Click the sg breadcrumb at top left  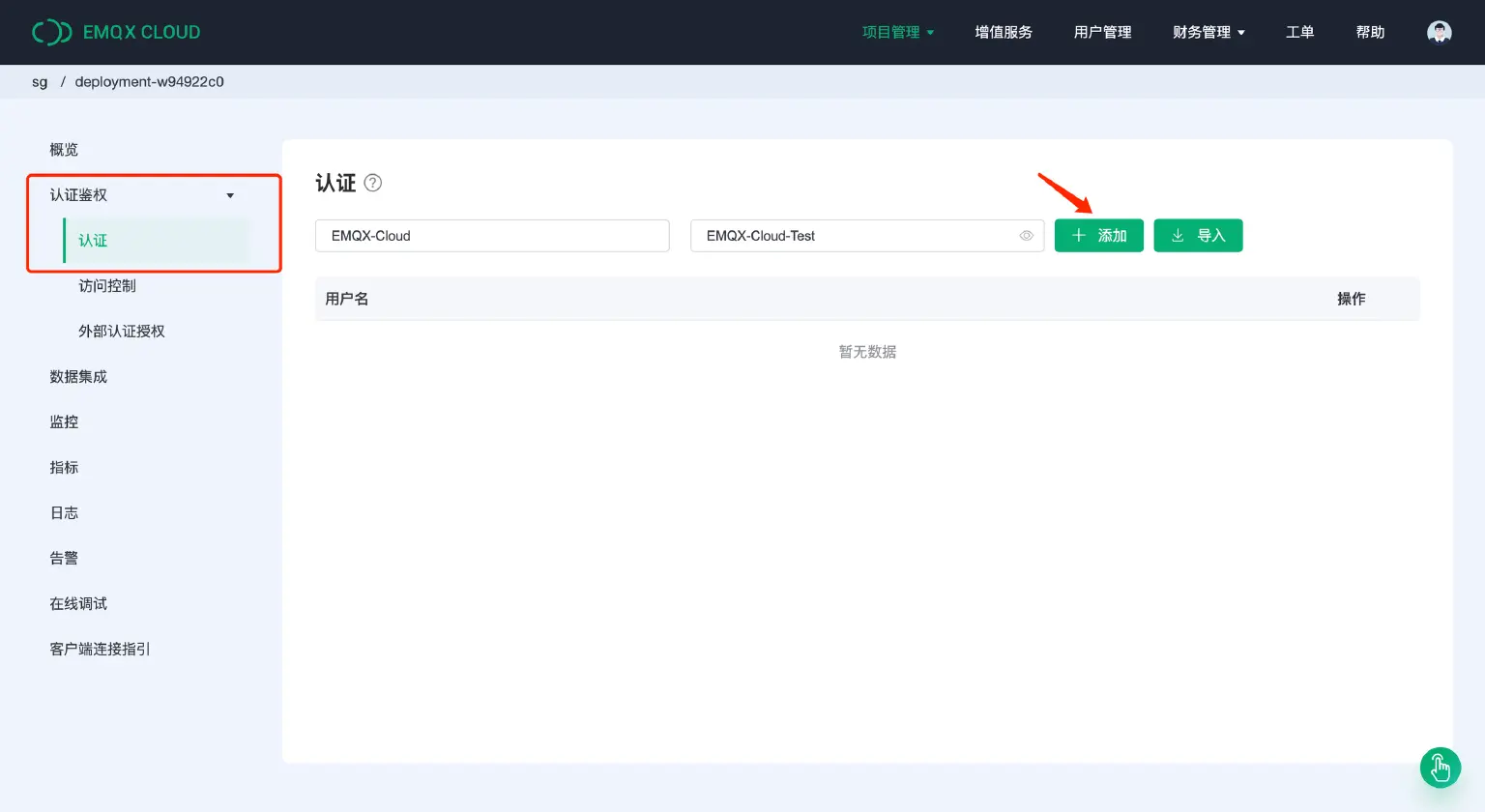click(x=39, y=81)
